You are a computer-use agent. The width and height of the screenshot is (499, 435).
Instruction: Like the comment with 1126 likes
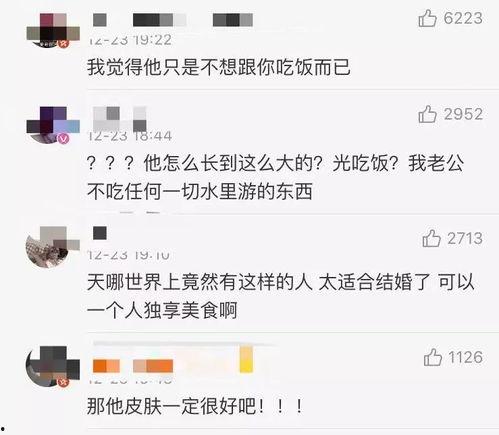(433, 357)
